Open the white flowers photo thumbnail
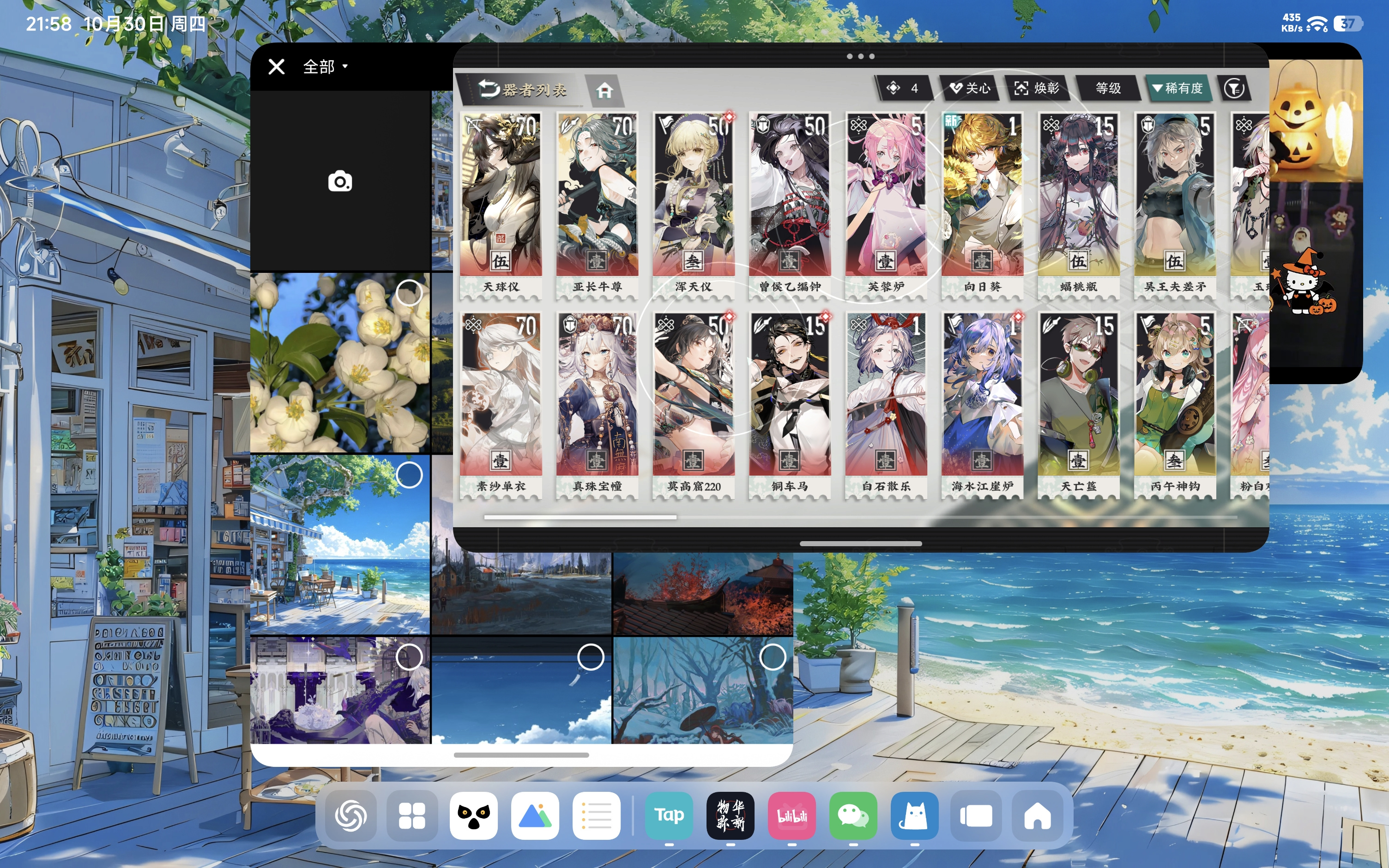The height and width of the screenshot is (868, 1389). point(340,363)
